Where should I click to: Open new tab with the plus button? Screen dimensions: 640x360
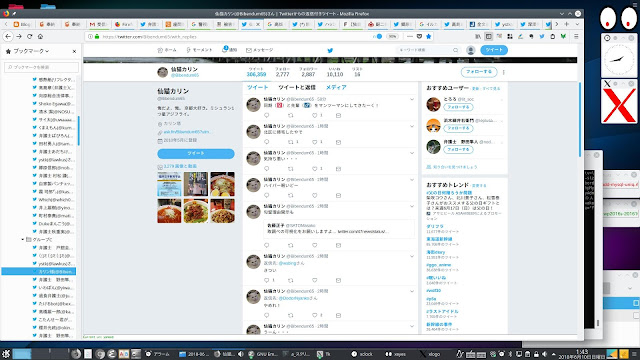tap(567, 24)
